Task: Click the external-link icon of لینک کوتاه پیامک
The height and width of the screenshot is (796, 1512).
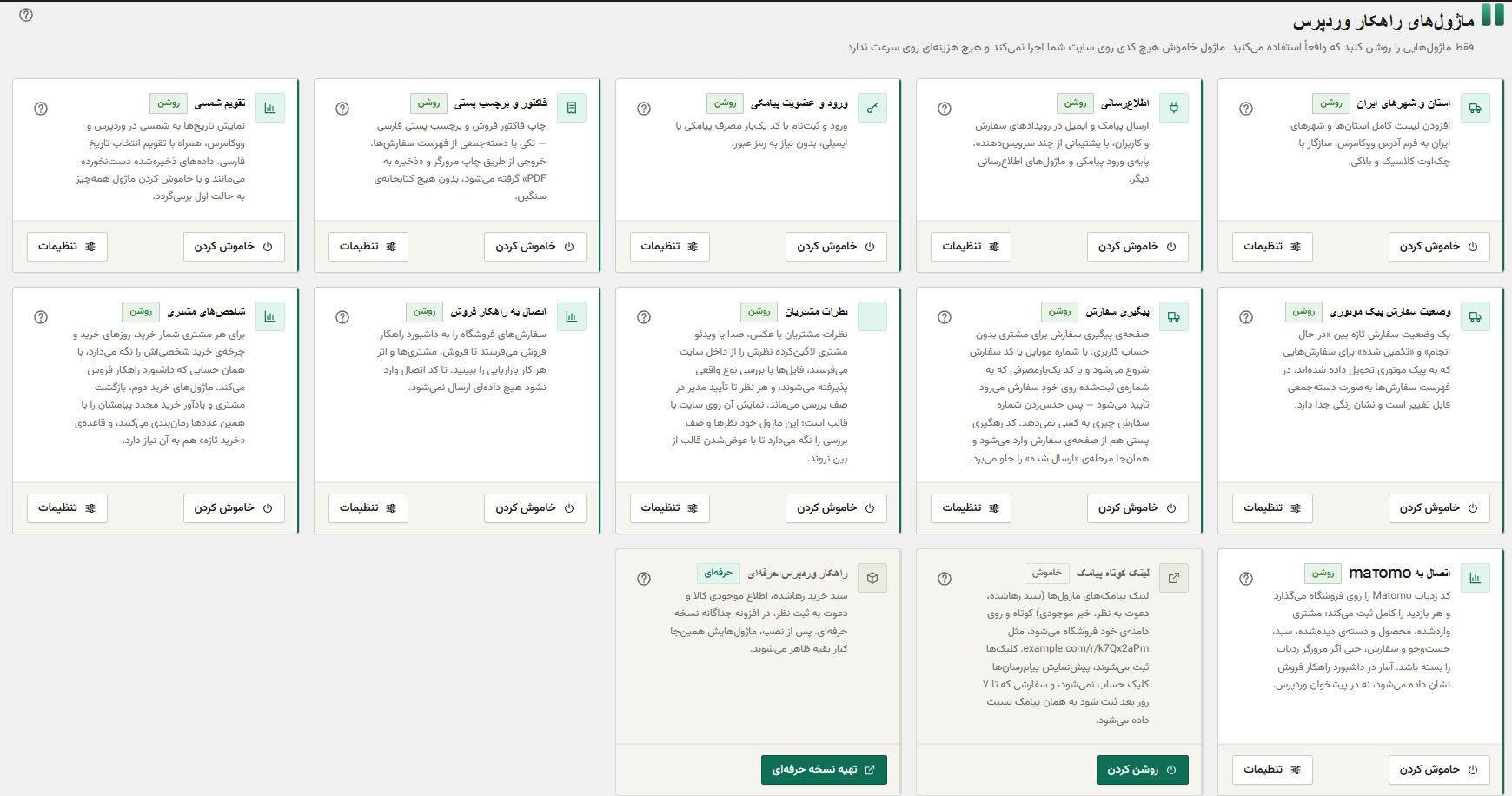Action: (x=1174, y=578)
